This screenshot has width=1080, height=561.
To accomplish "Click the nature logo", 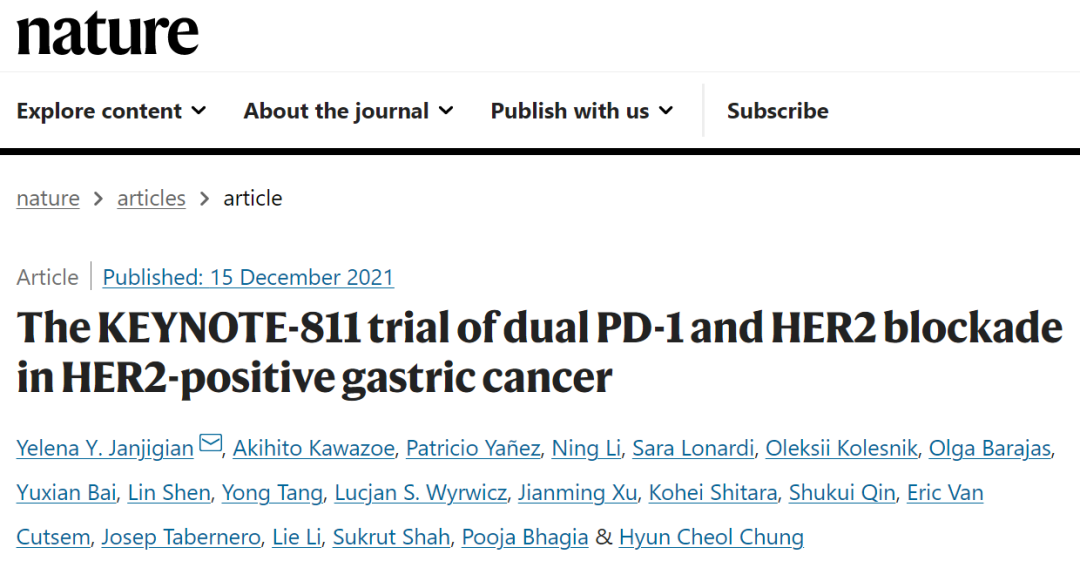I will click(x=107, y=33).
